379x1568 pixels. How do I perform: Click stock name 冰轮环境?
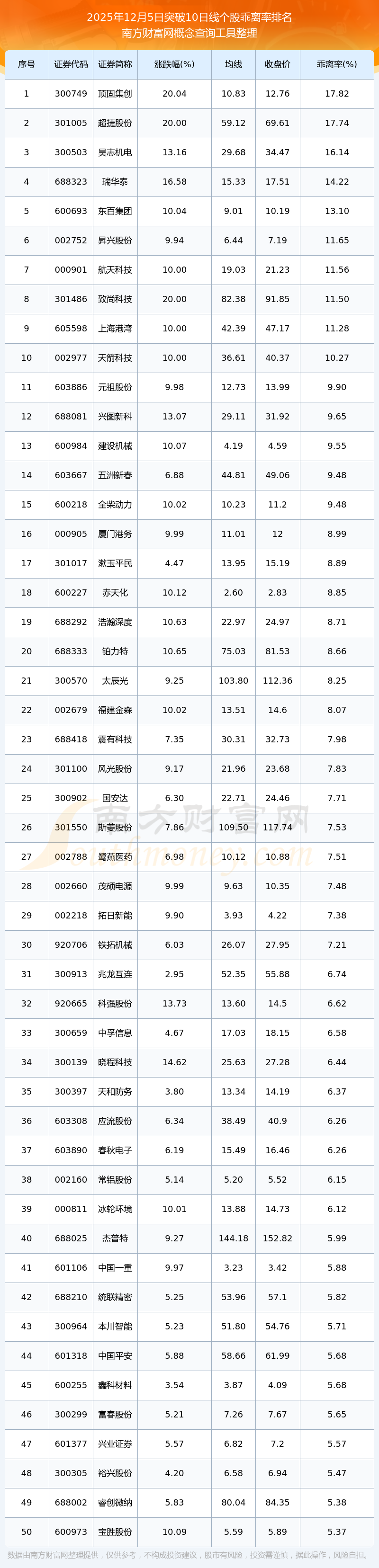[x=115, y=1209]
